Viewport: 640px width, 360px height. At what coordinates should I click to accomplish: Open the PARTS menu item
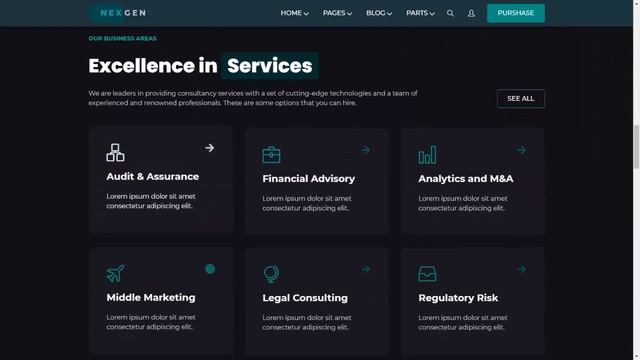417,13
